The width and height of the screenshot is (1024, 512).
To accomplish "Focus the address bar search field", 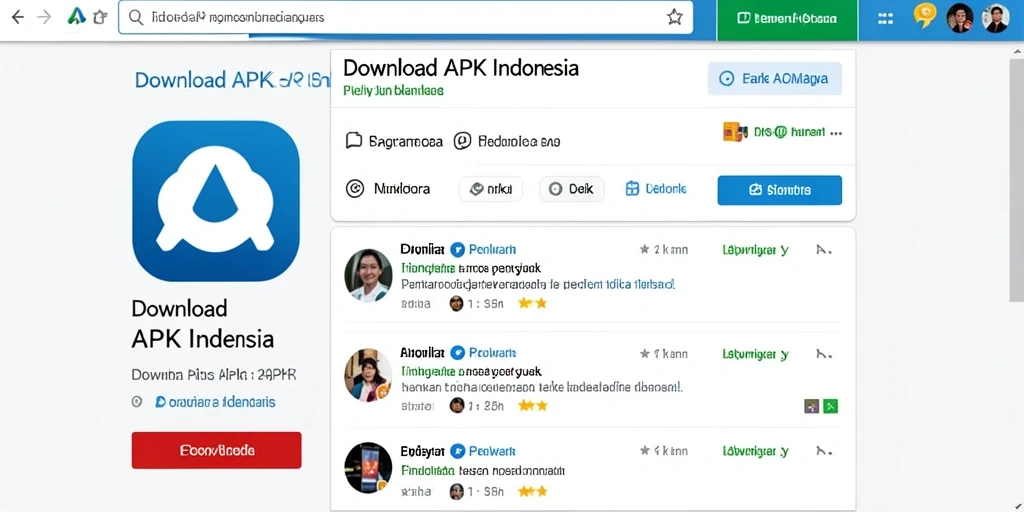I will 405,18.
